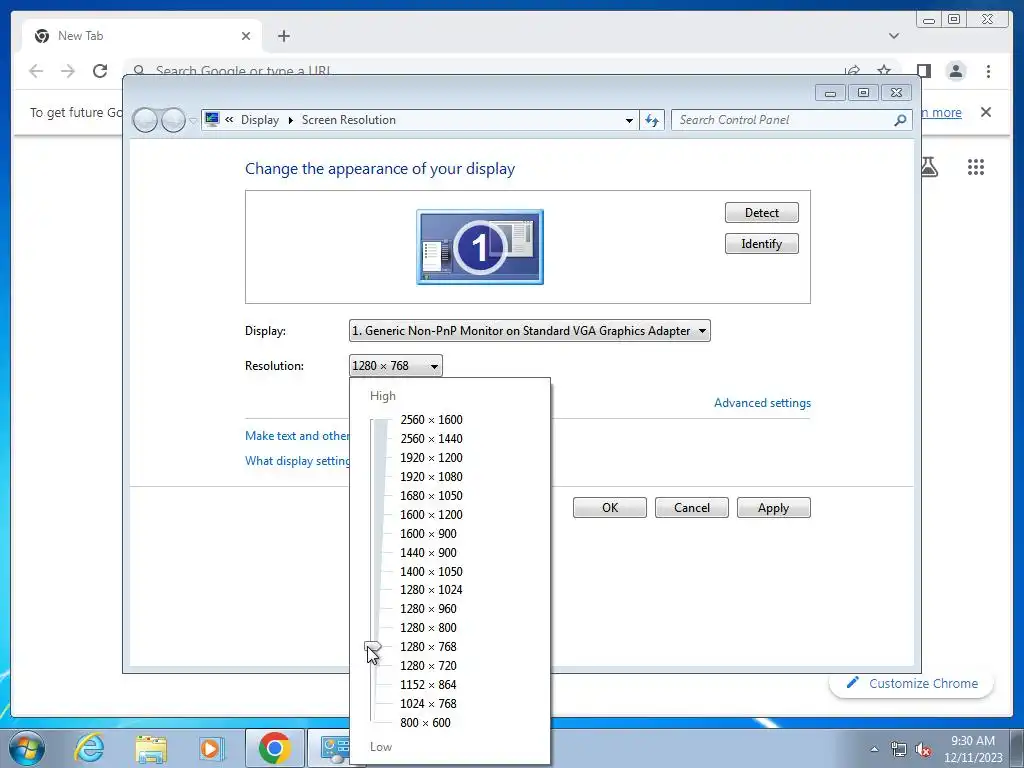Click 'What display settings' link
The height and width of the screenshot is (768, 1024).
pyautogui.click(x=297, y=460)
